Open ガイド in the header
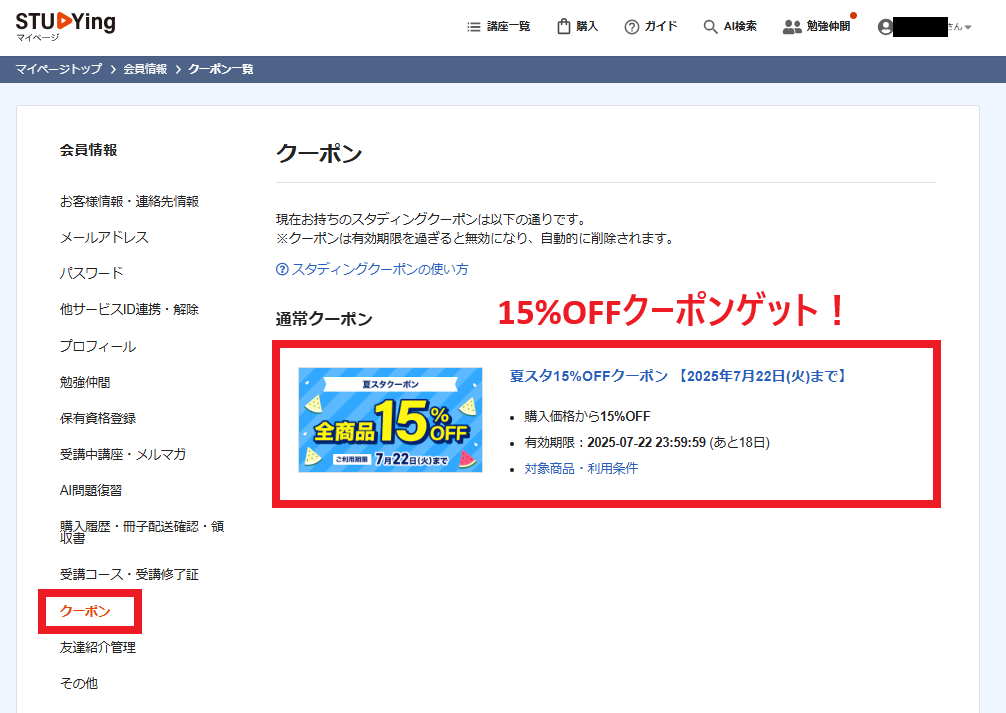 [661, 26]
